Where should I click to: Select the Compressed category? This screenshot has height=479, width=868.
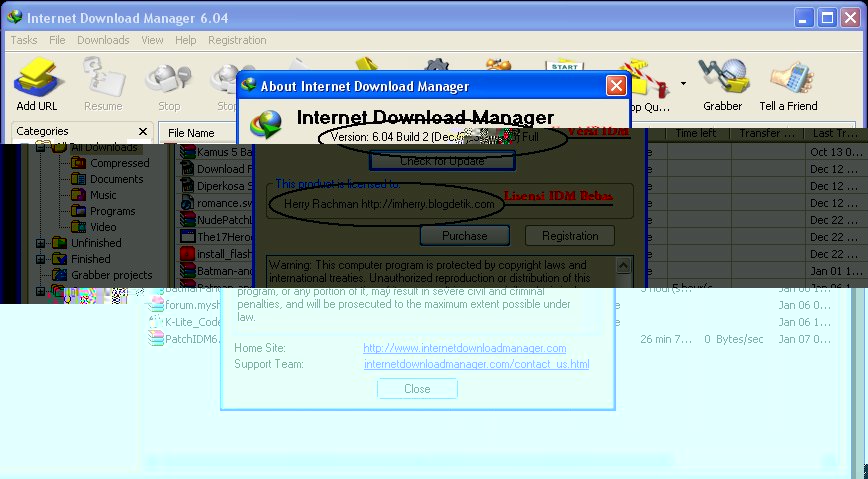pos(120,163)
